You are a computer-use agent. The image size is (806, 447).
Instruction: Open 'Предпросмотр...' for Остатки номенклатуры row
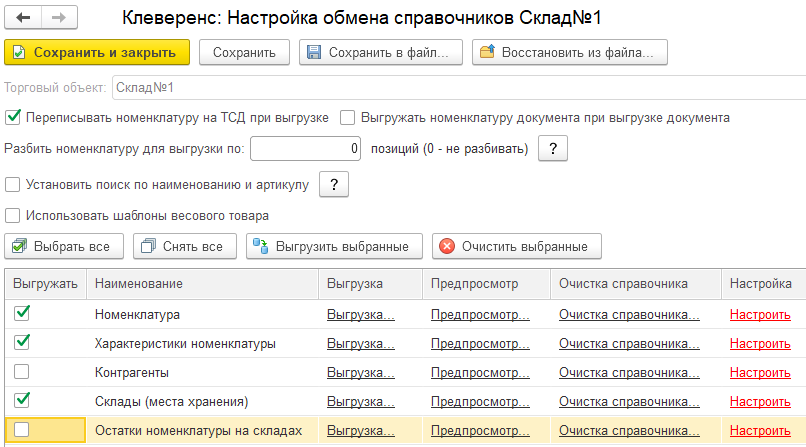480,431
